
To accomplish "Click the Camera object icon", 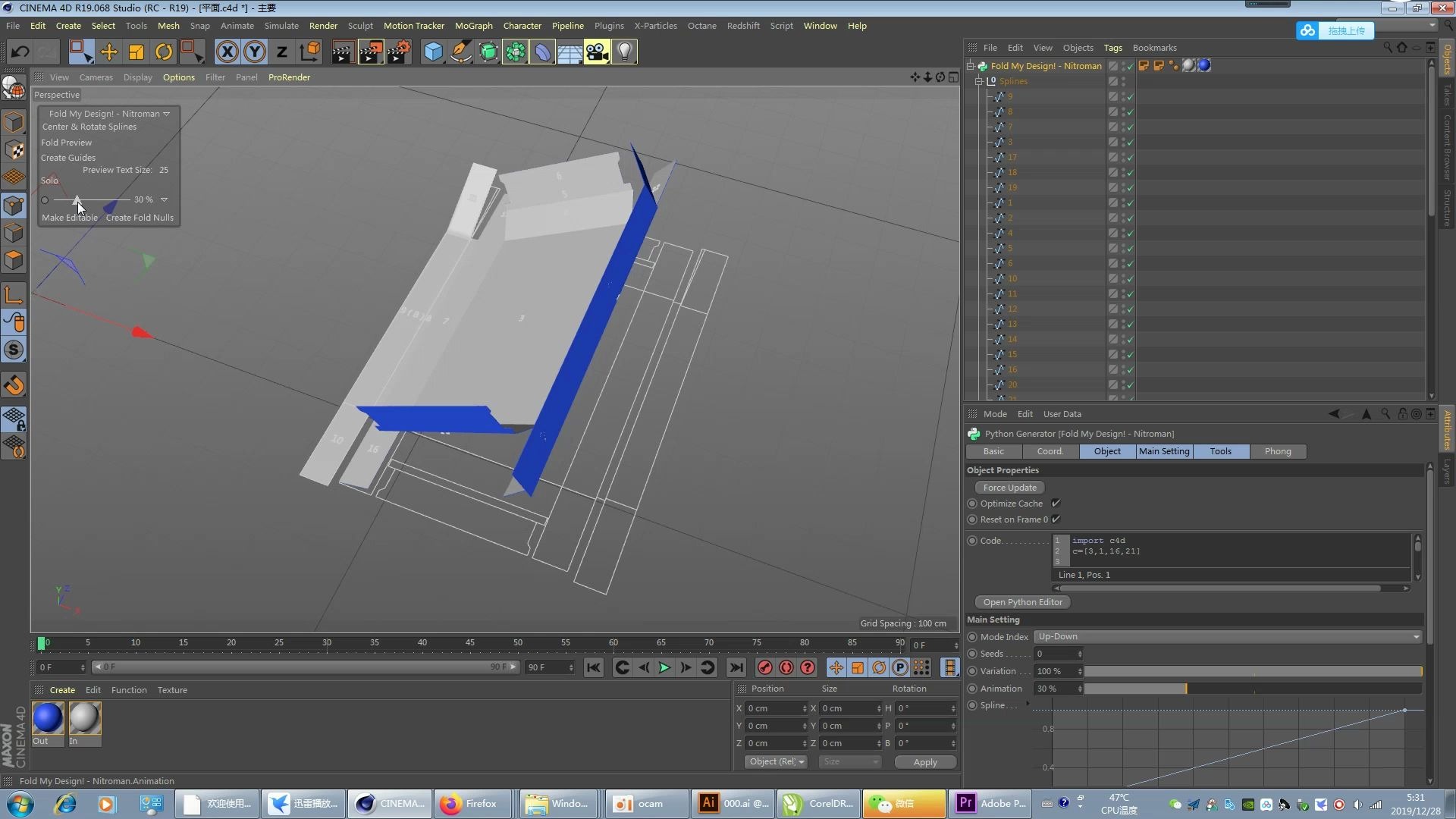I will [597, 52].
